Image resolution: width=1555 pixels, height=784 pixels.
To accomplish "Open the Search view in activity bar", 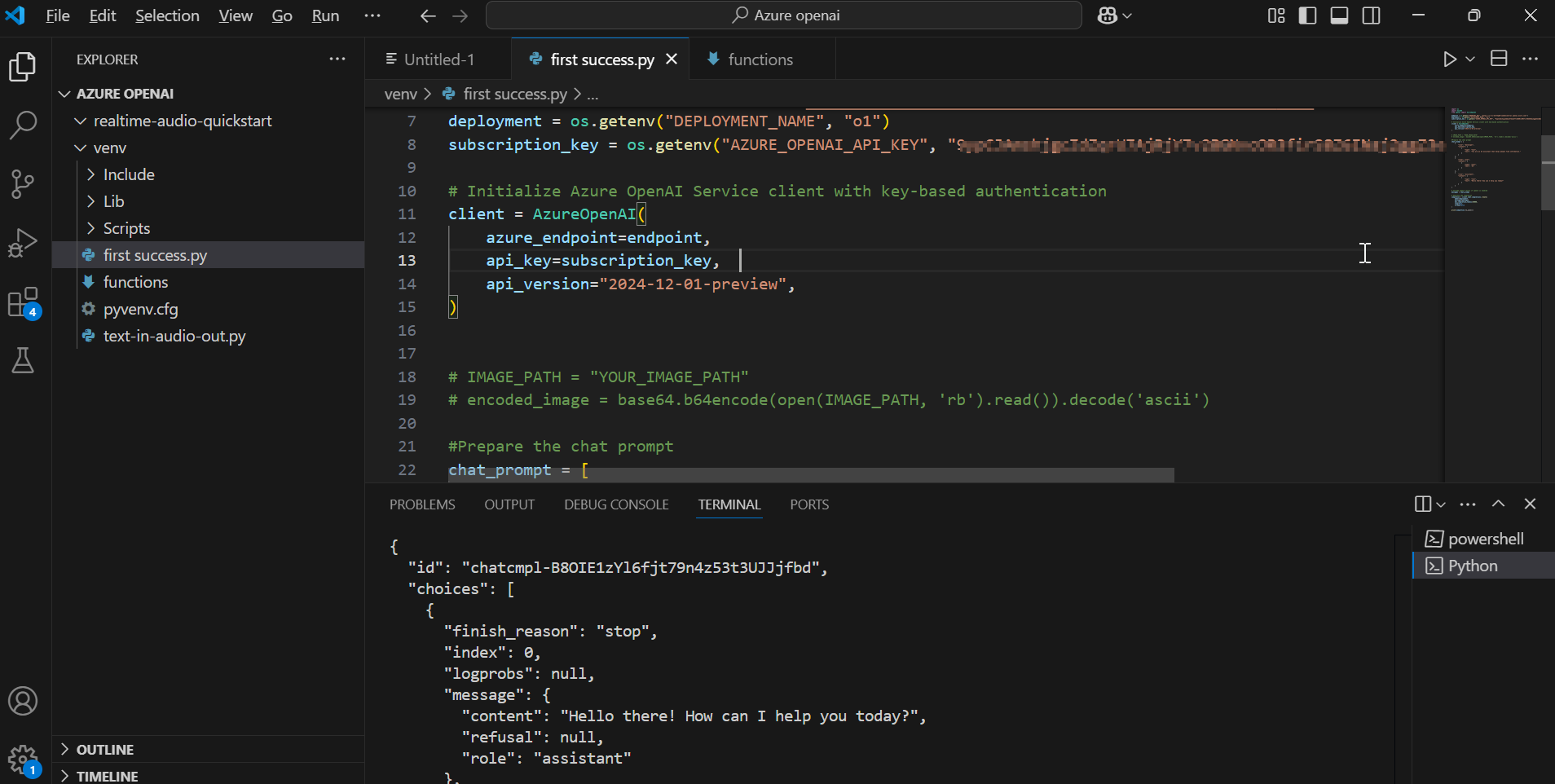I will tap(23, 126).
